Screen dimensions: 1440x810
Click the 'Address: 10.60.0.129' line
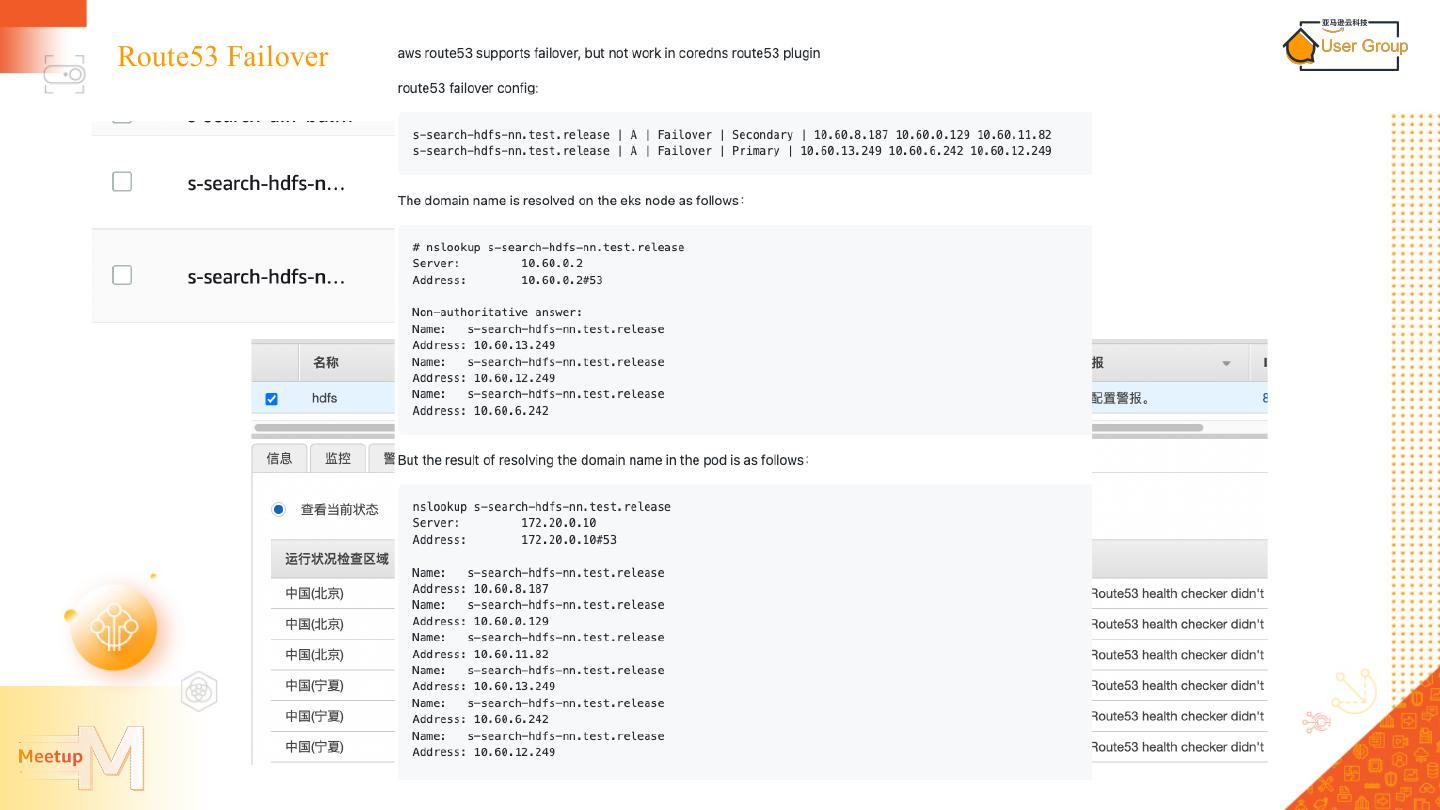(480, 621)
